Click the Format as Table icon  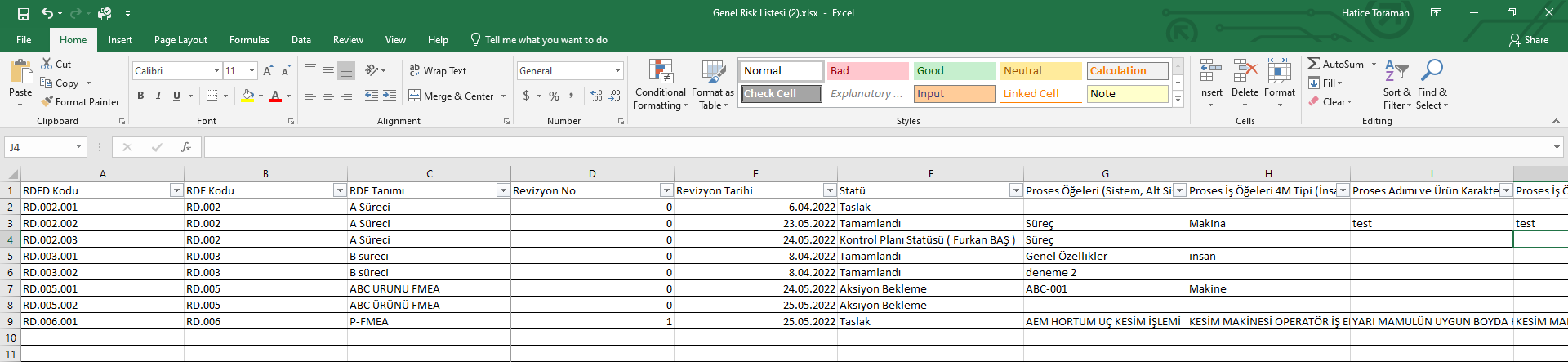coord(713,73)
